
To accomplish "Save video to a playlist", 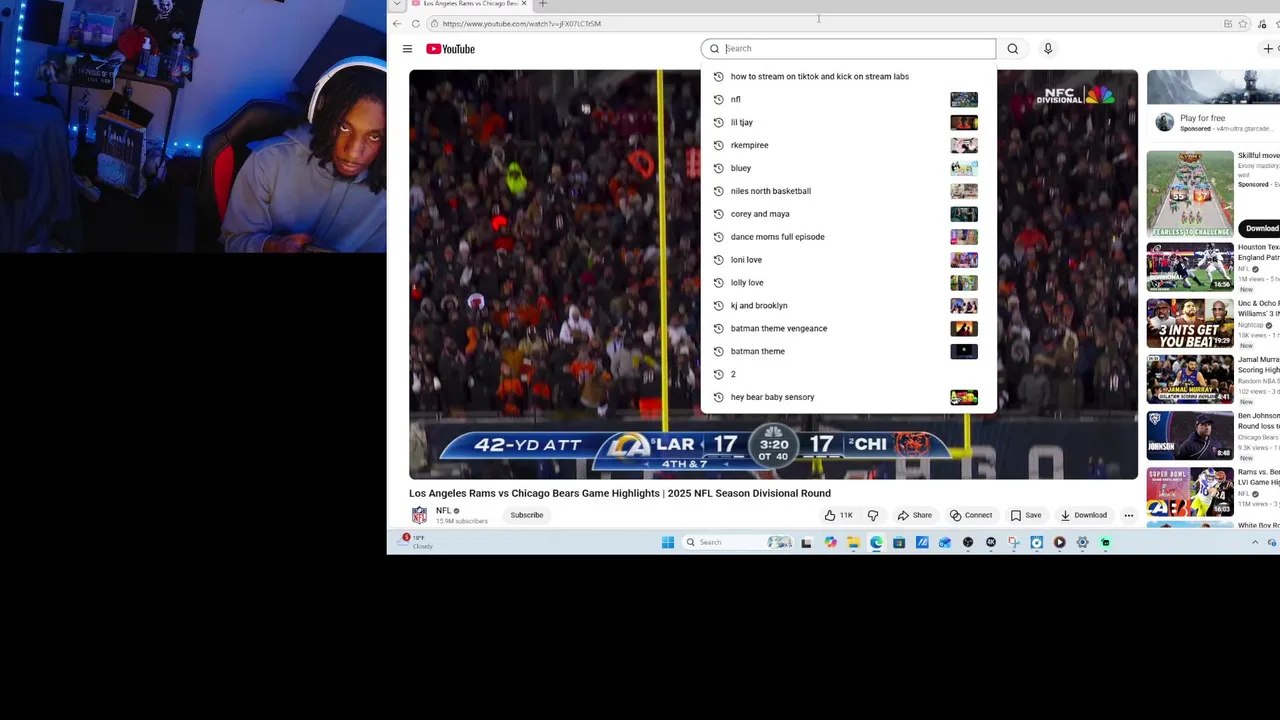I will point(1026,515).
